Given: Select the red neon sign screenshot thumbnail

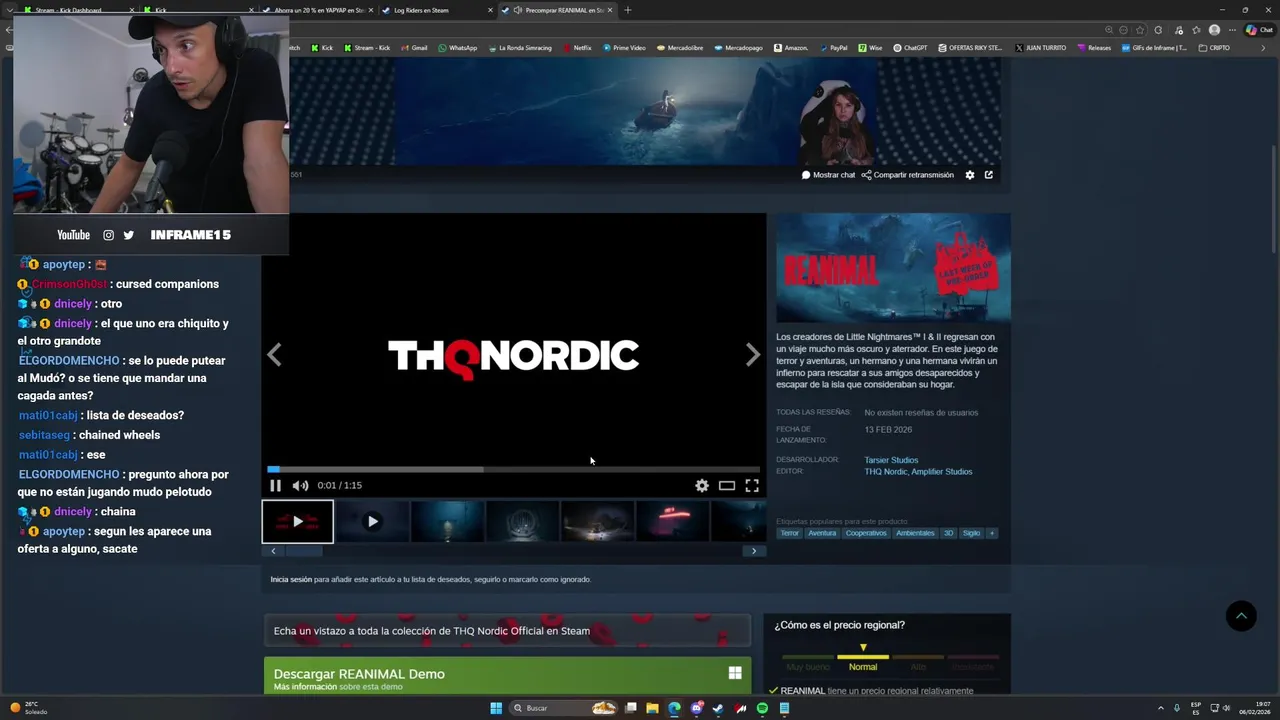Looking at the screenshot, I should click(673, 521).
